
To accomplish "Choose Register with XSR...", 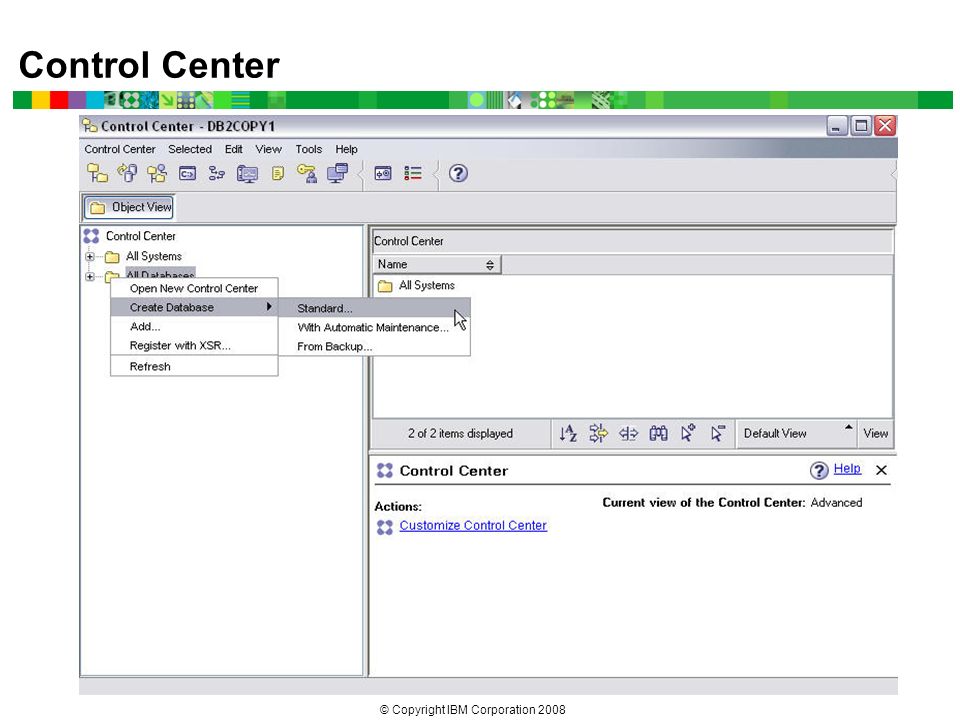I will (194, 345).
